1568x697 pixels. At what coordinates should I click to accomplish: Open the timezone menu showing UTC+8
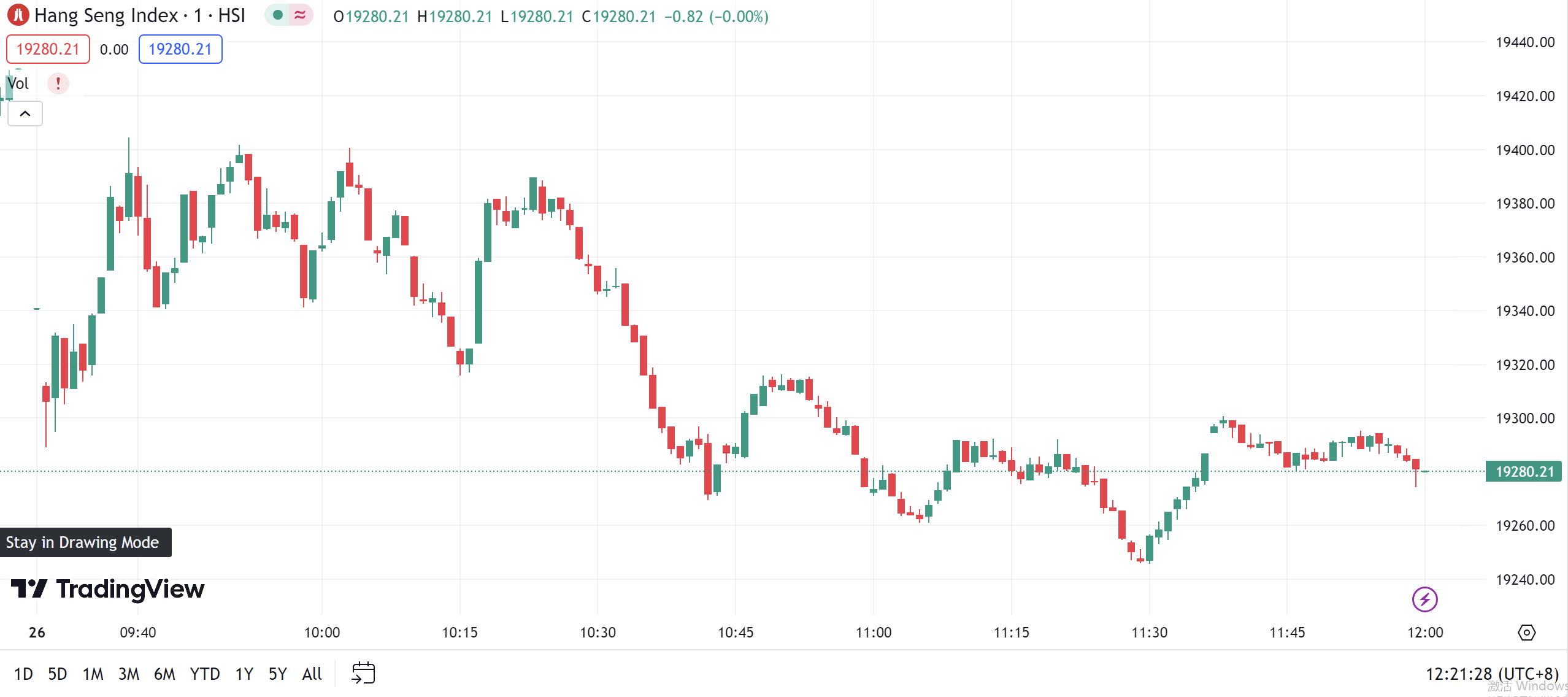pyautogui.click(x=1491, y=674)
